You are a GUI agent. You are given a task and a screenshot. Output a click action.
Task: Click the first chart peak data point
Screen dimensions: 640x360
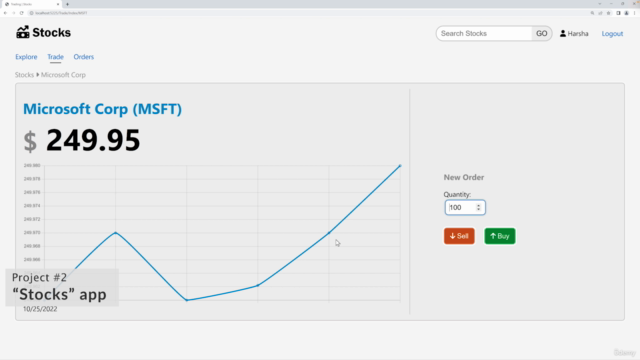point(116,233)
